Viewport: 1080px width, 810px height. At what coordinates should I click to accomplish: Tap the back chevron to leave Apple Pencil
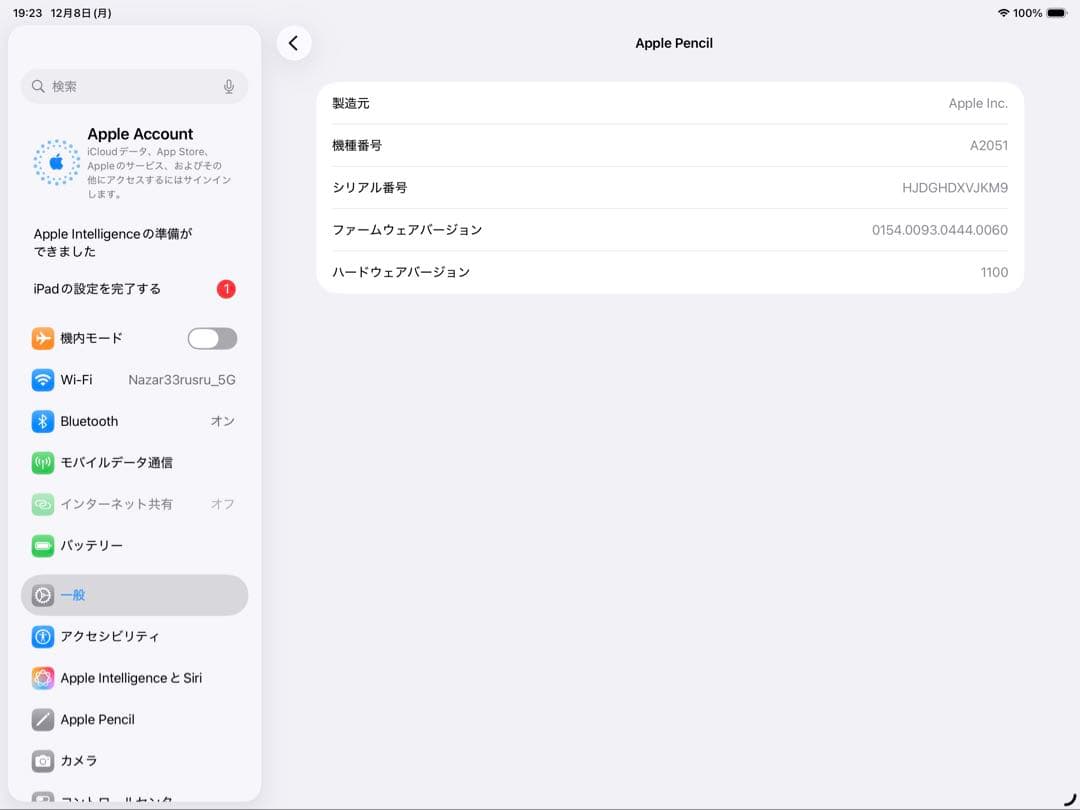(294, 43)
